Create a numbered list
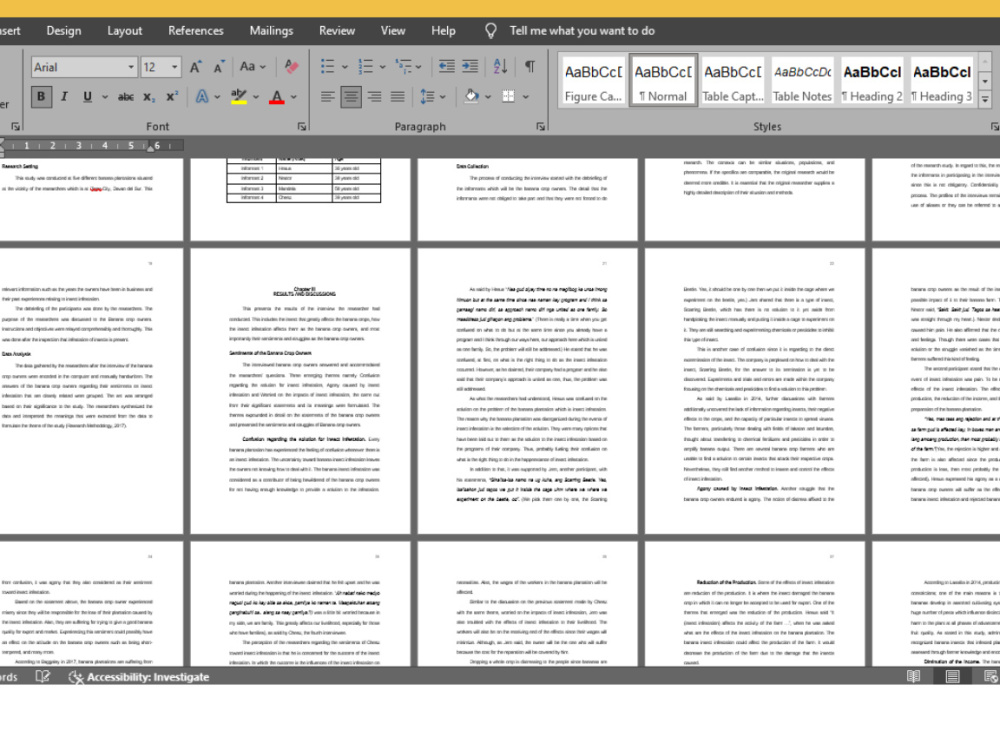This screenshot has height=750, width=1000. click(365, 66)
